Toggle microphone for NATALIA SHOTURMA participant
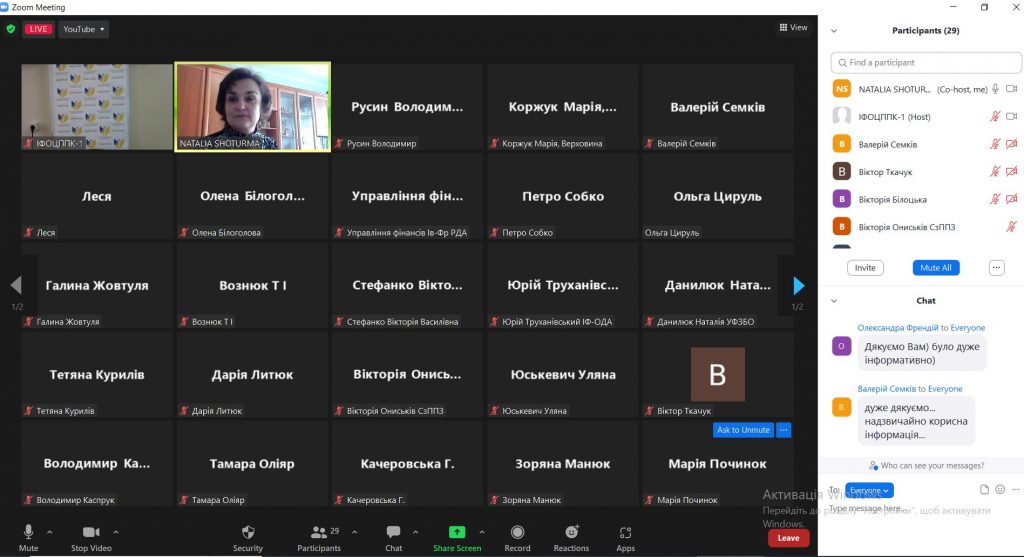Viewport: 1024px width, 557px height. point(995,89)
